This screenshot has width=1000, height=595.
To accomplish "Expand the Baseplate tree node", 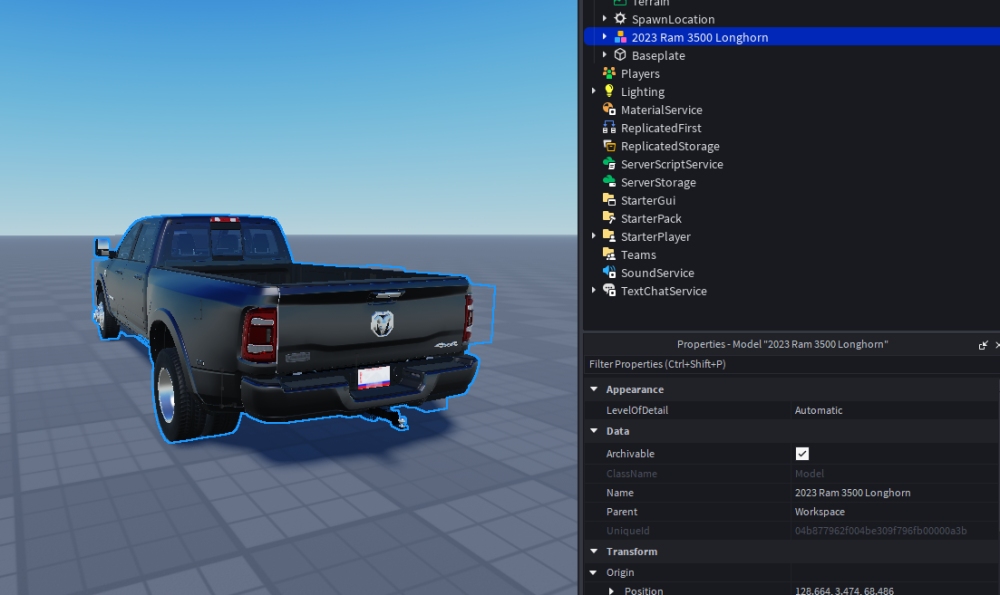I will 605,55.
